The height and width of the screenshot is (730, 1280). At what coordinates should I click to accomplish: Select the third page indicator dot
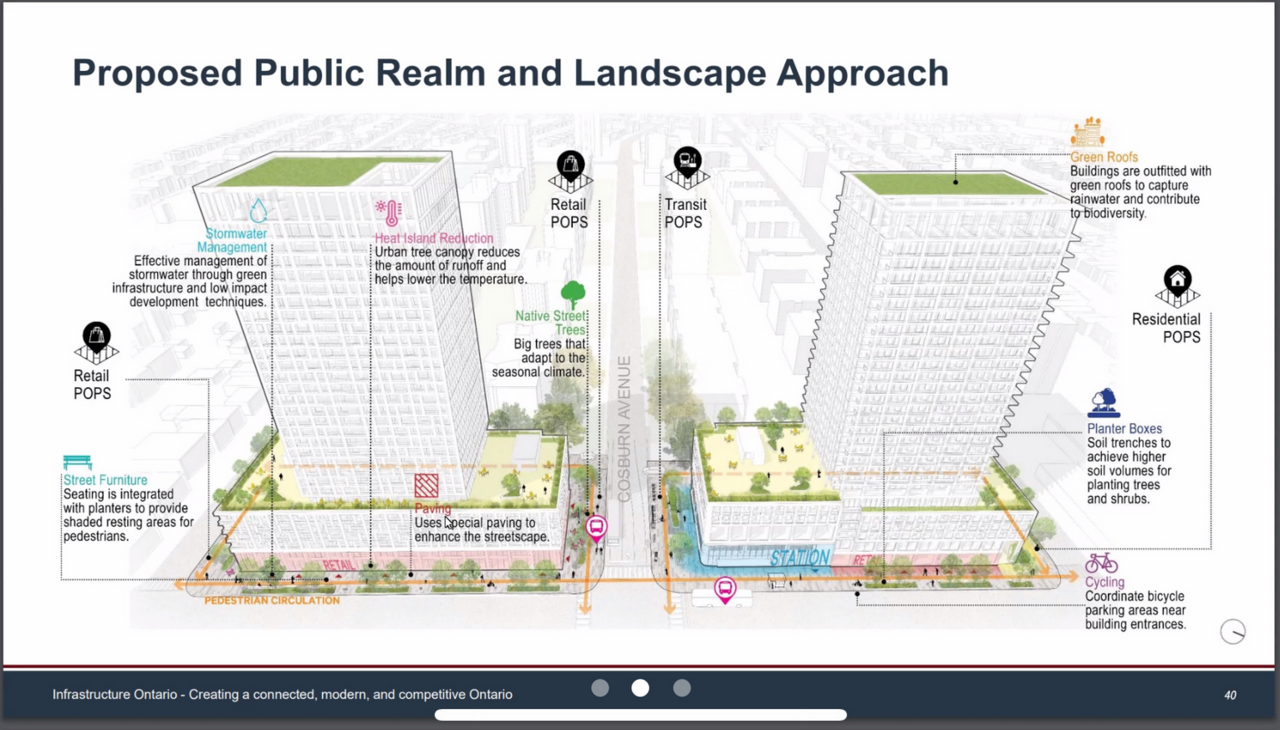pyautogui.click(x=682, y=688)
